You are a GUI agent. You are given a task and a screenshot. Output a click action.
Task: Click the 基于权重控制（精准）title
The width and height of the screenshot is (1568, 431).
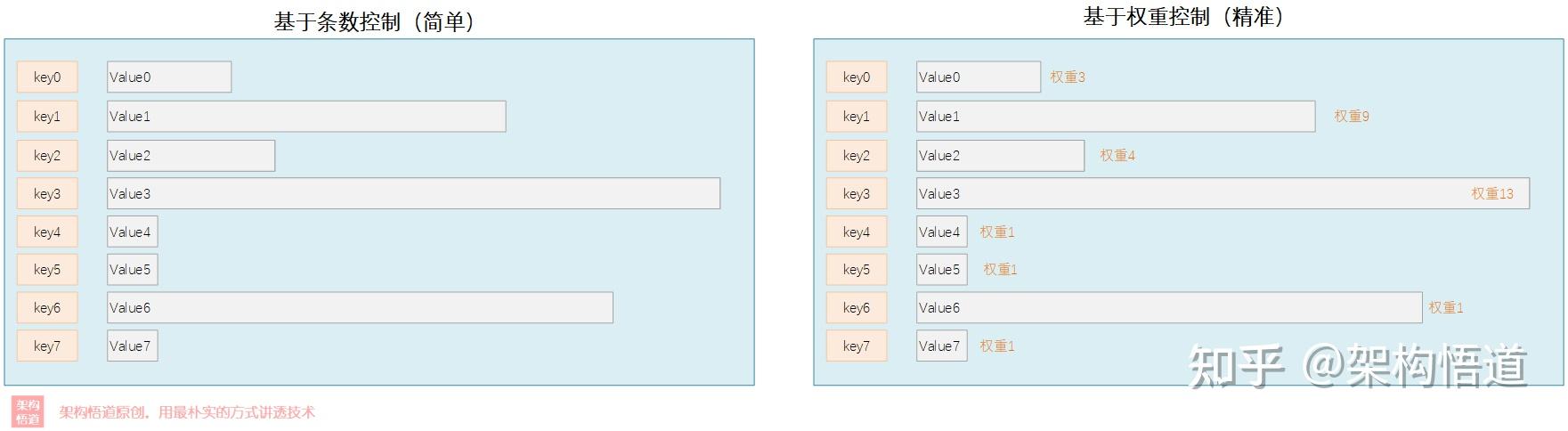1183,17
